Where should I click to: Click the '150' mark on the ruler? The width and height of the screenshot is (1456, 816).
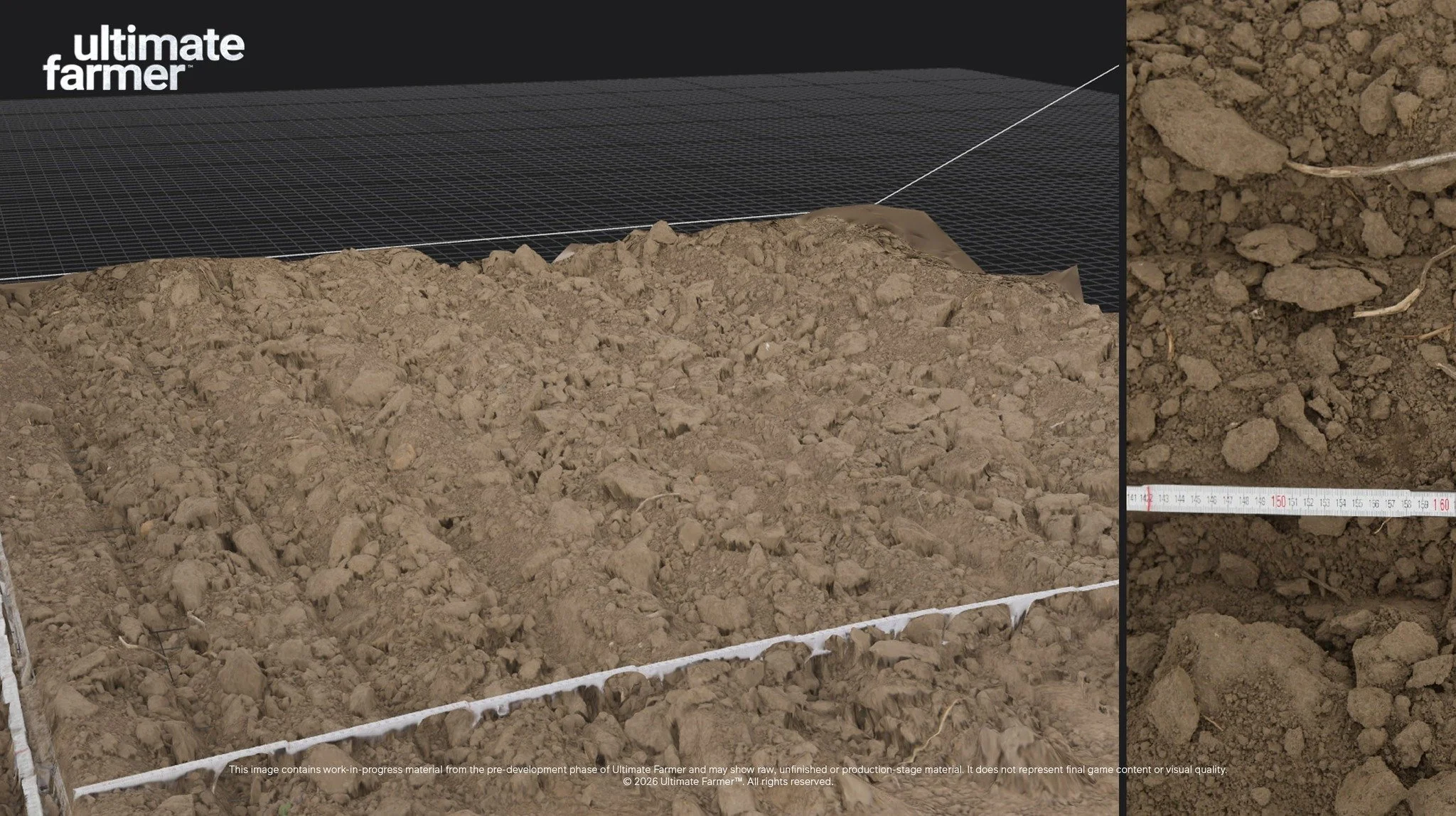tap(1278, 502)
